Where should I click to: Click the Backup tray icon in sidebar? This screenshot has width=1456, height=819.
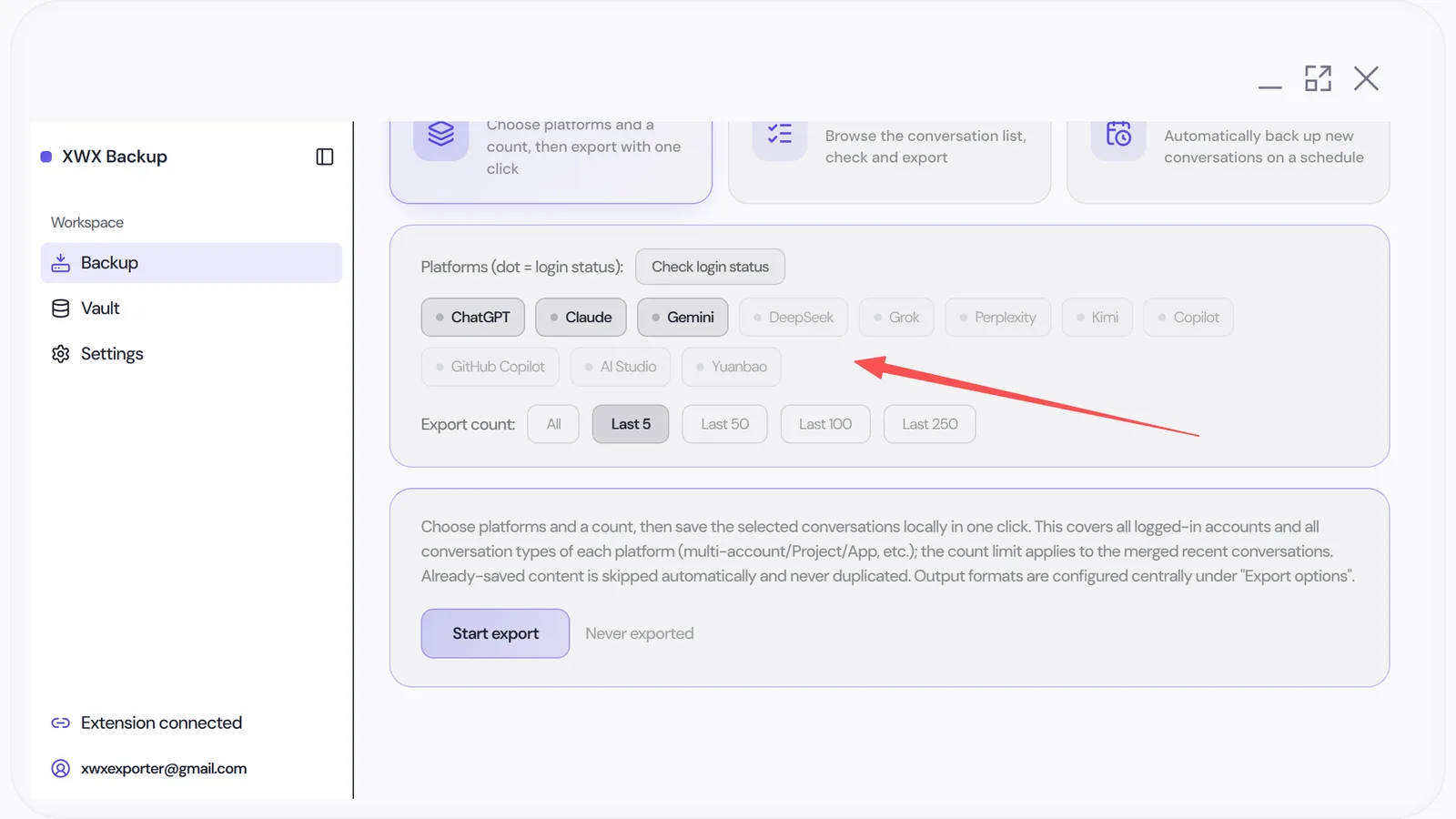[x=61, y=263]
